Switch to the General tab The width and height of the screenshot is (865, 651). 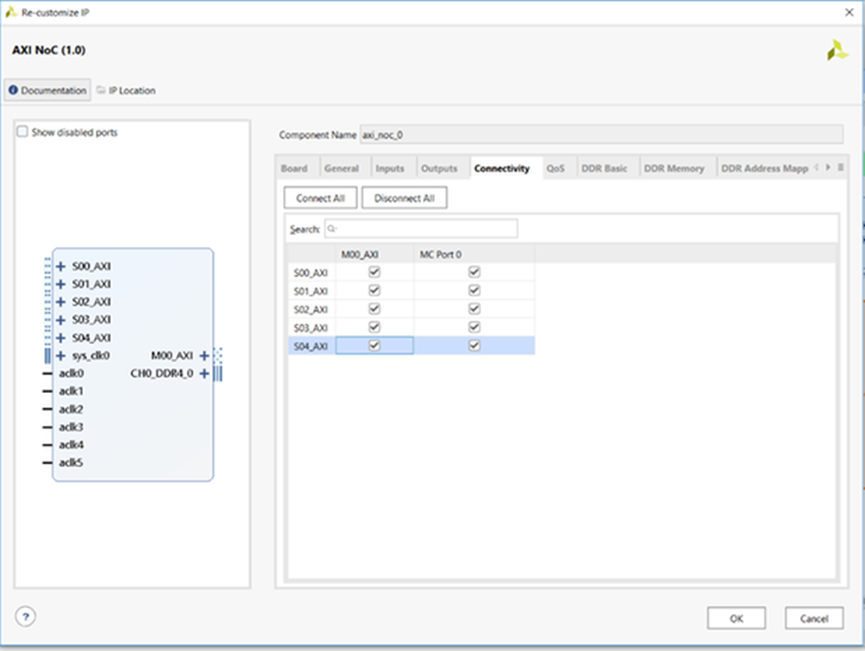(x=341, y=168)
